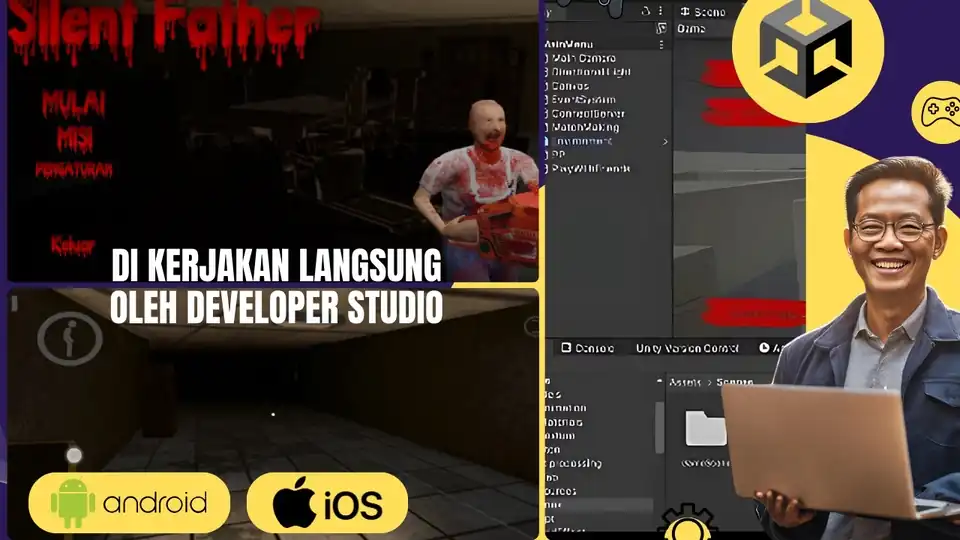This screenshot has width=960, height=540.
Task: Select Canvas object in Hierarchy
Action: (x=570, y=86)
